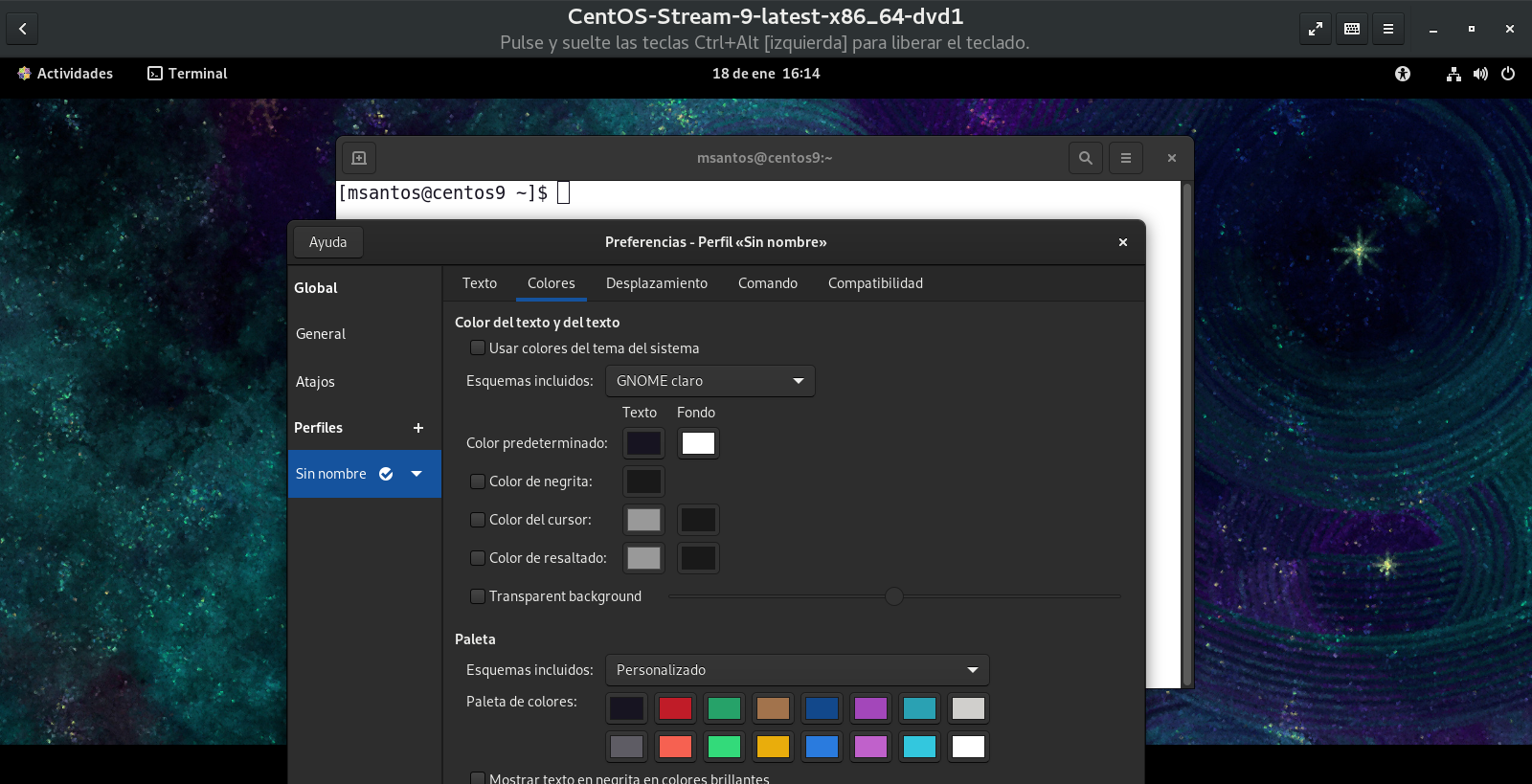Open the volume icon in system tray
The image size is (1532, 784).
tap(1480, 74)
